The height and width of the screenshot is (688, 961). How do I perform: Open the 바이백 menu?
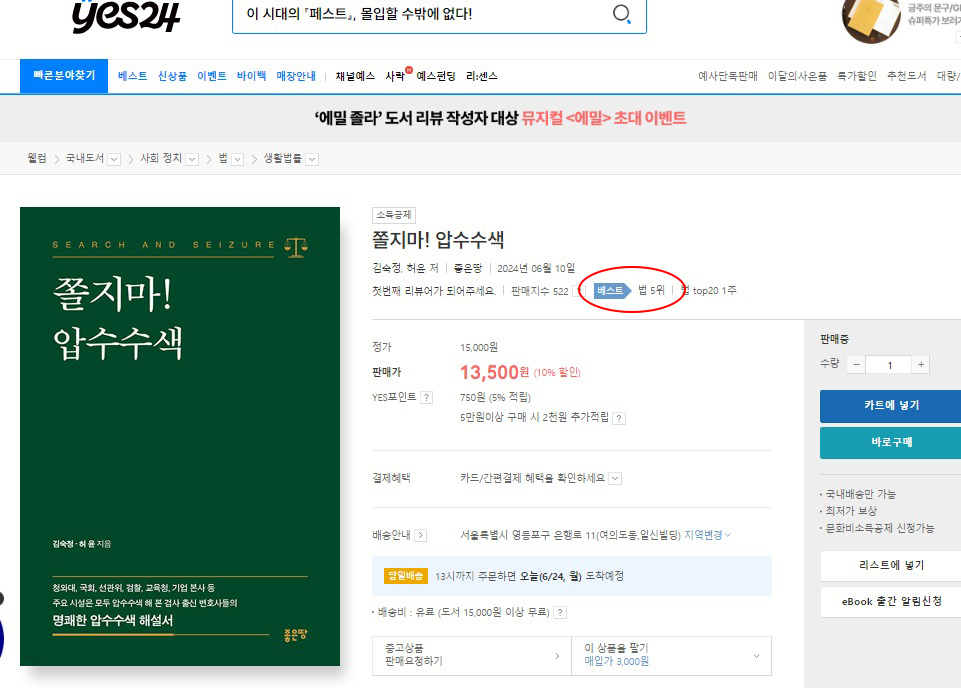tap(251, 76)
